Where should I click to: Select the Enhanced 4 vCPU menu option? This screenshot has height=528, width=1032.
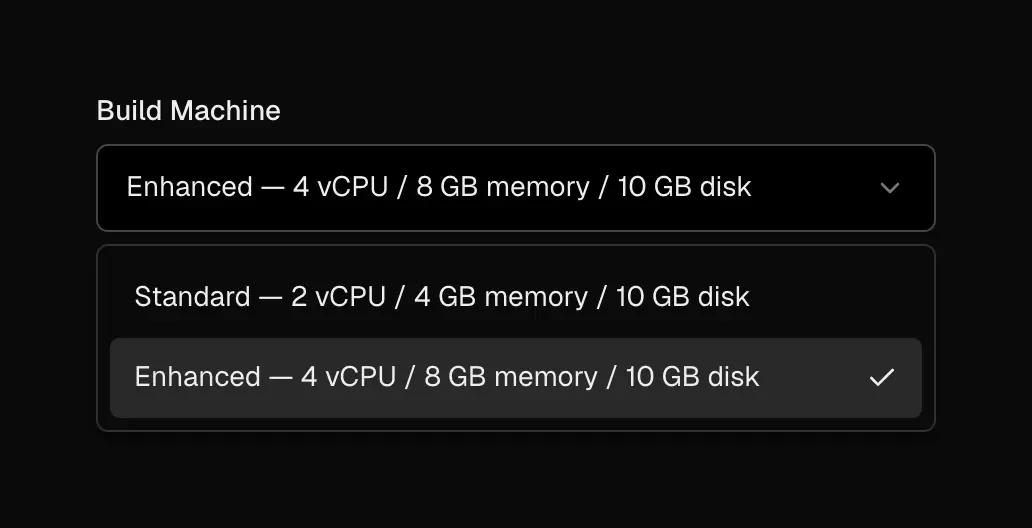[x=515, y=378]
